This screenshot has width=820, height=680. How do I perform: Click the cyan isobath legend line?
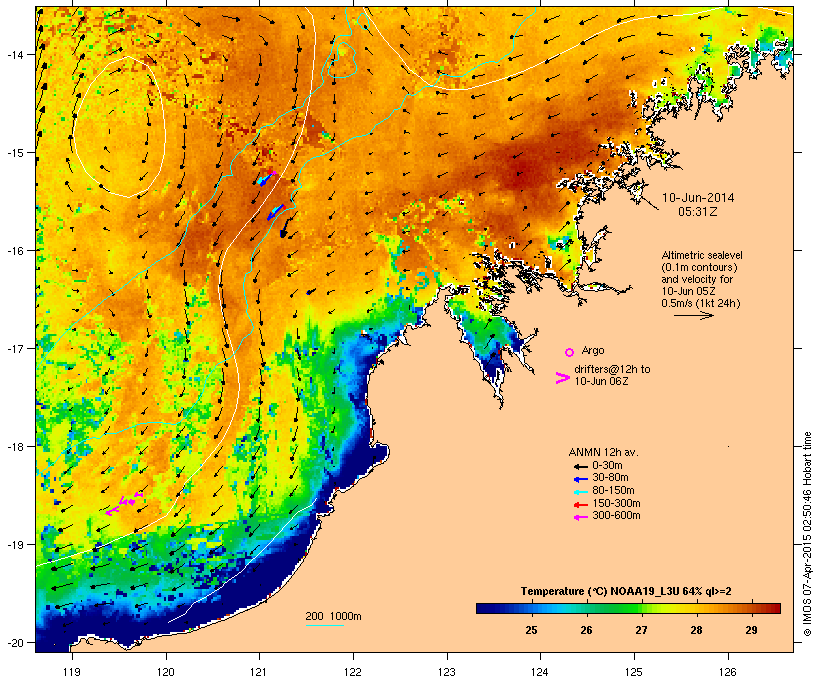[x=324, y=625]
